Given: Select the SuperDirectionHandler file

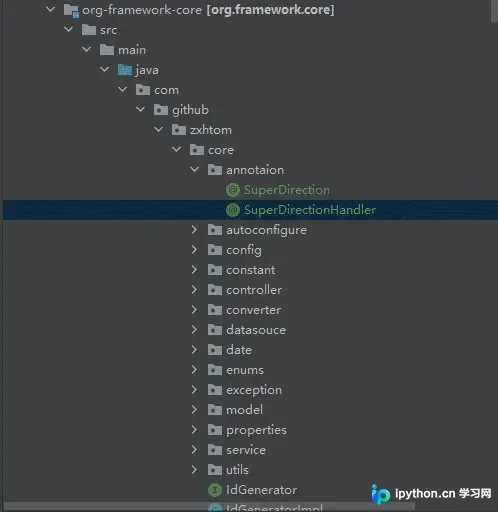Looking at the screenshot, I should tap(310, 210).
